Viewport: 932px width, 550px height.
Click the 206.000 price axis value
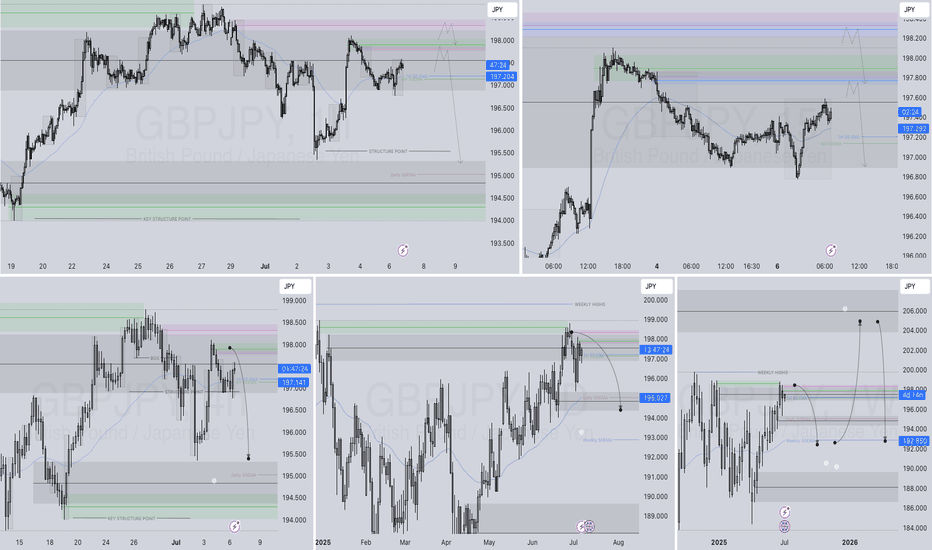(915, 311)
